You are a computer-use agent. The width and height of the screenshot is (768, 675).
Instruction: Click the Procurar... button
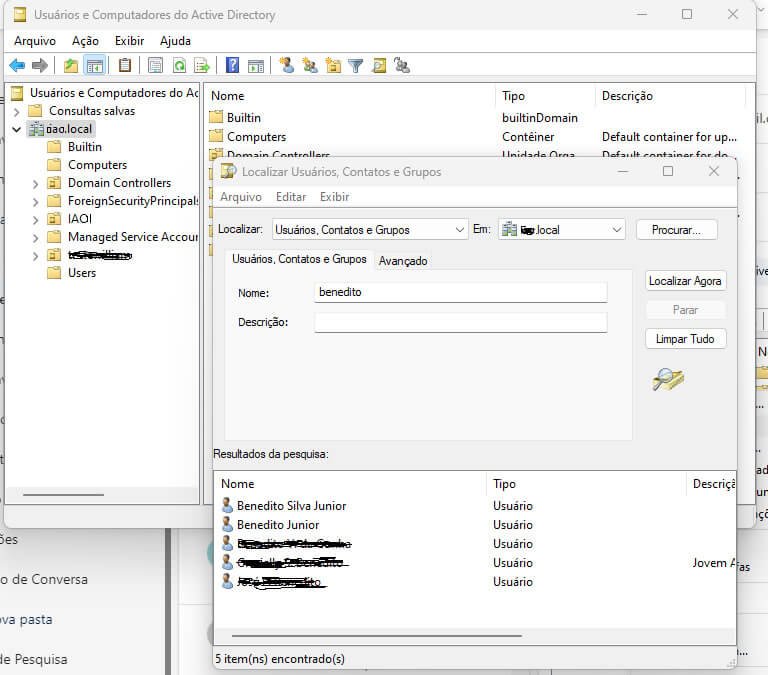pos(676,230)
